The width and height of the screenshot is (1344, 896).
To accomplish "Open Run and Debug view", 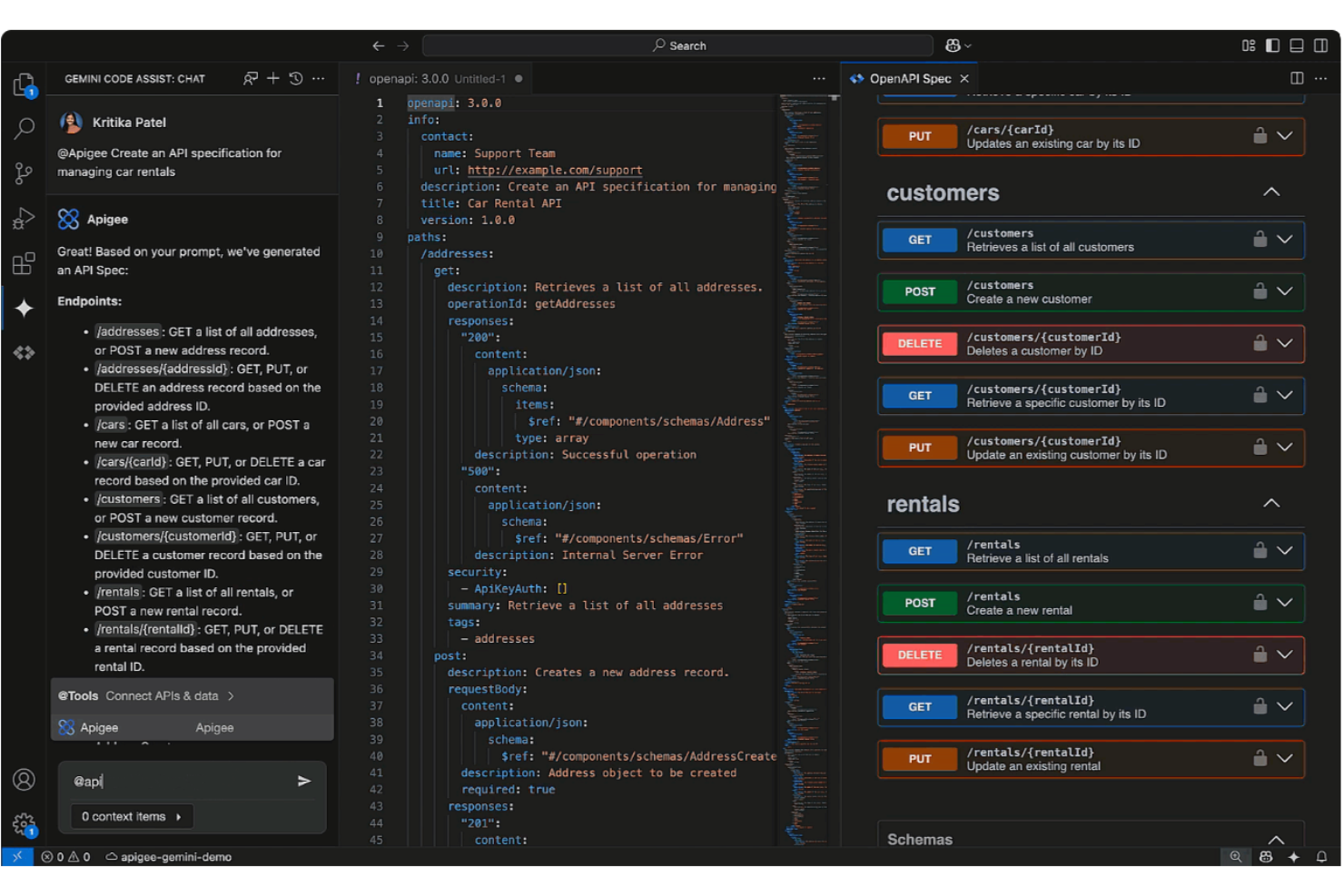I will point(24,218).
